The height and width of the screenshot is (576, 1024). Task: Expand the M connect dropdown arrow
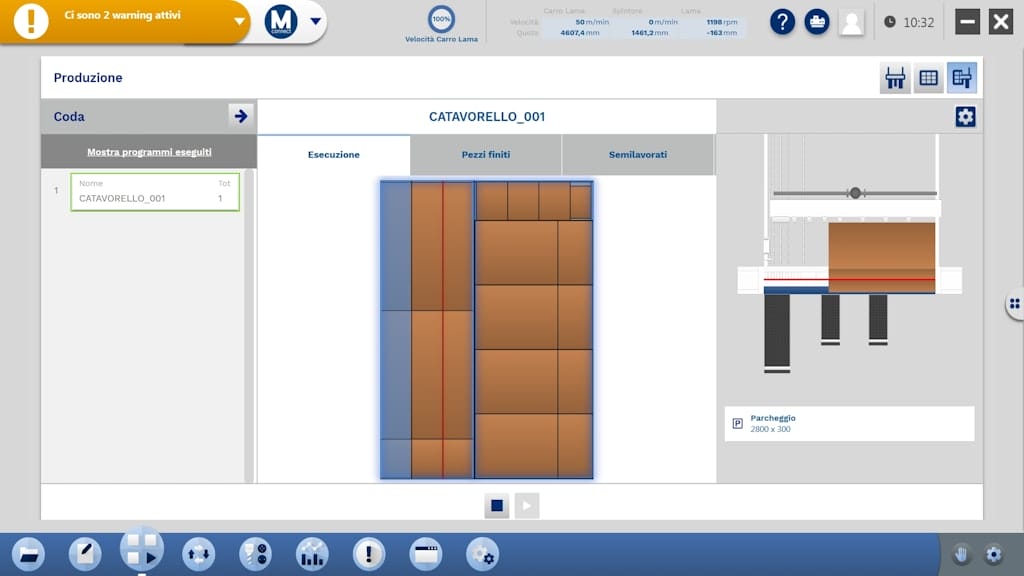pos(316,22)
